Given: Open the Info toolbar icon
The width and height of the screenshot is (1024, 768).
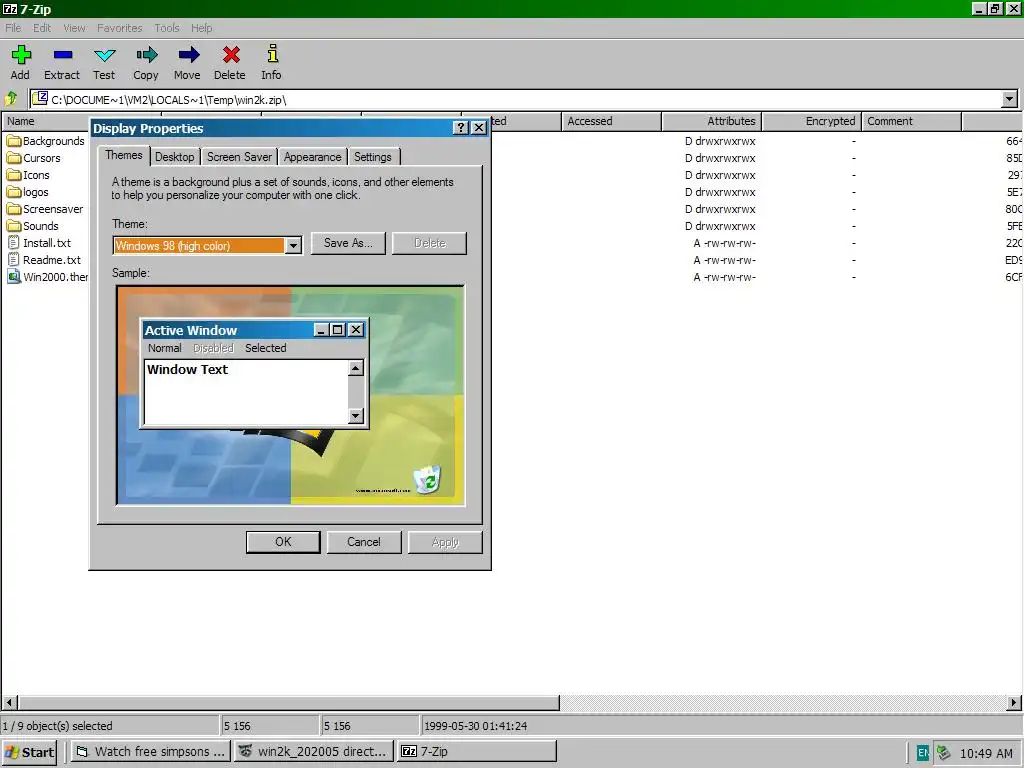Looking at the screenshot, I should [x=272, y=54].
